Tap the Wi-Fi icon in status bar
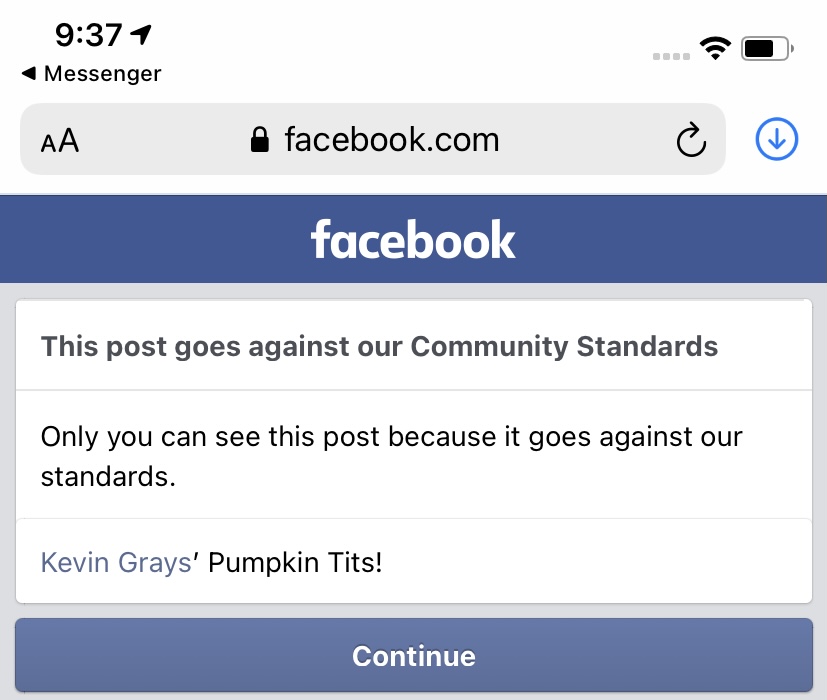Image resolution: width=827 pixels, height=700 pixels. 716,47
